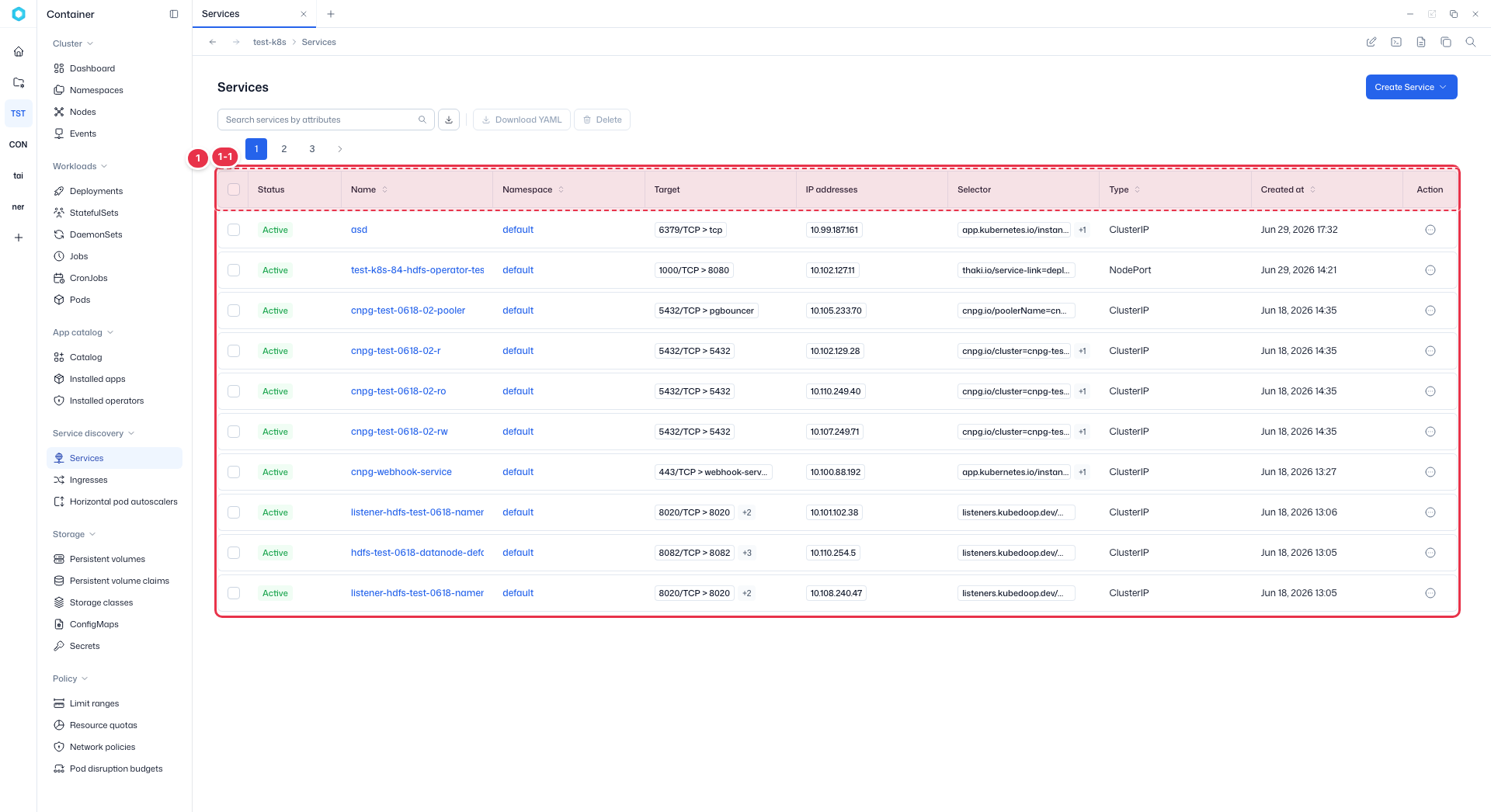This screenshot has height=812, width=1491.
Task: Select checkbox for test-k8s-84-hdfs-operator-tes row
Action: (x=234, y=270)
